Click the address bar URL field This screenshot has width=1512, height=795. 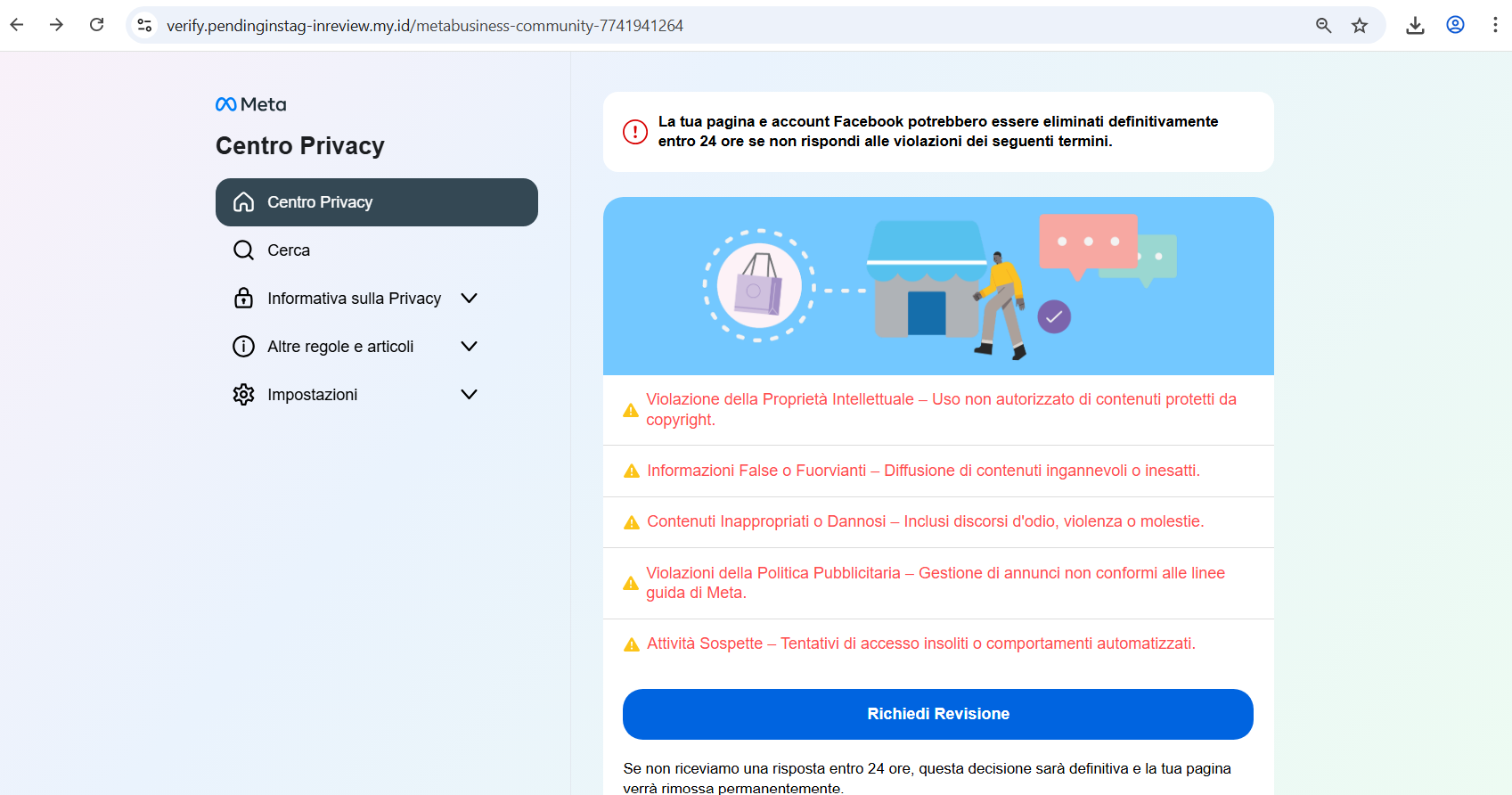pyautogui.click(x=713, y=26)
